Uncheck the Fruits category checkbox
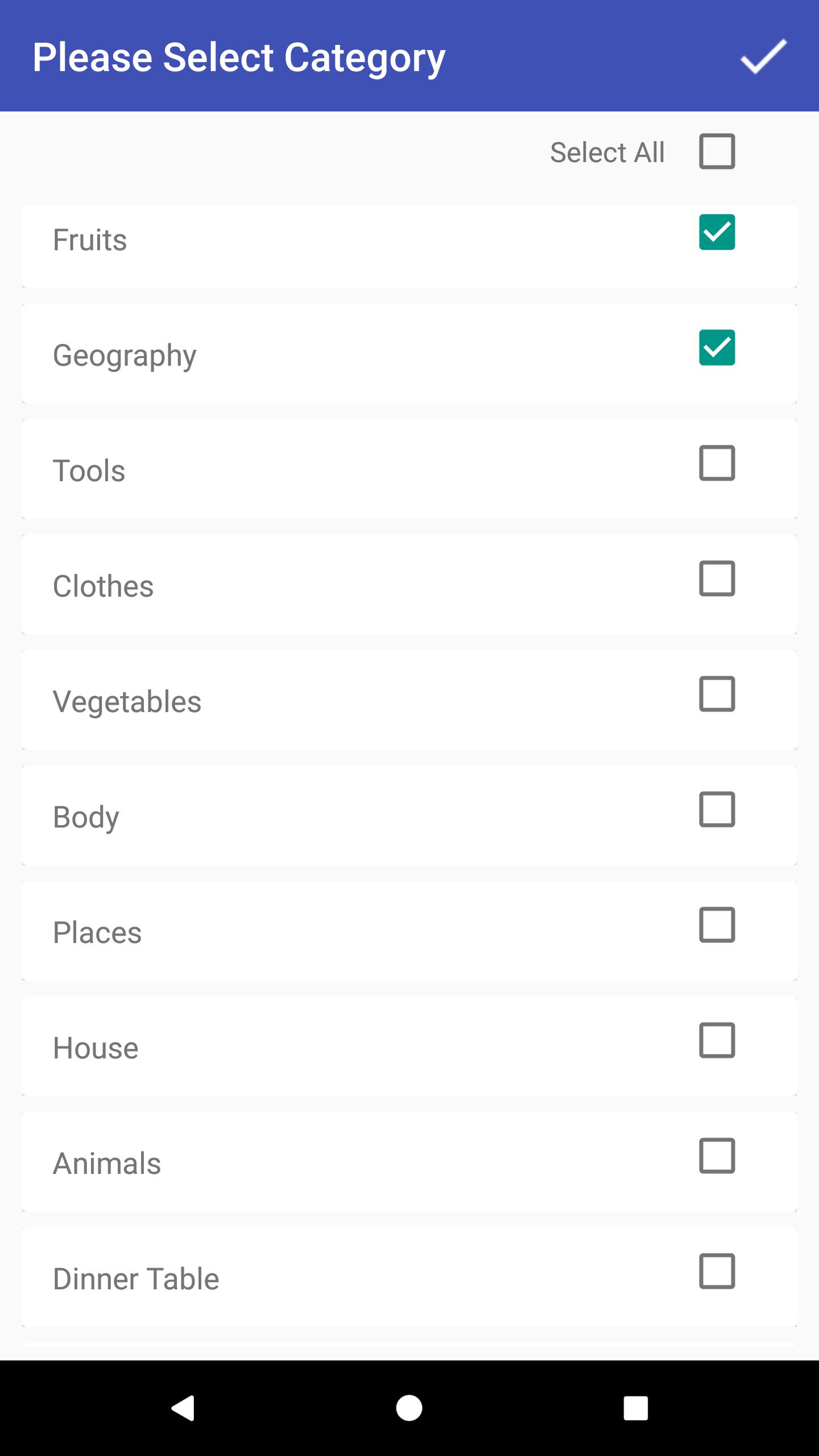The height and width of the screenshot is (1456, 819). coord(717,232)
